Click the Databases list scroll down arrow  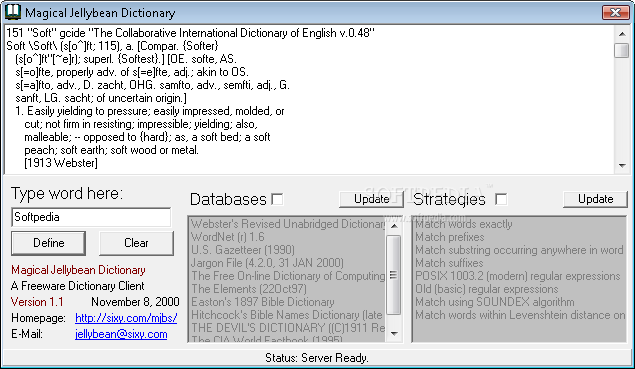click(394, 334)
